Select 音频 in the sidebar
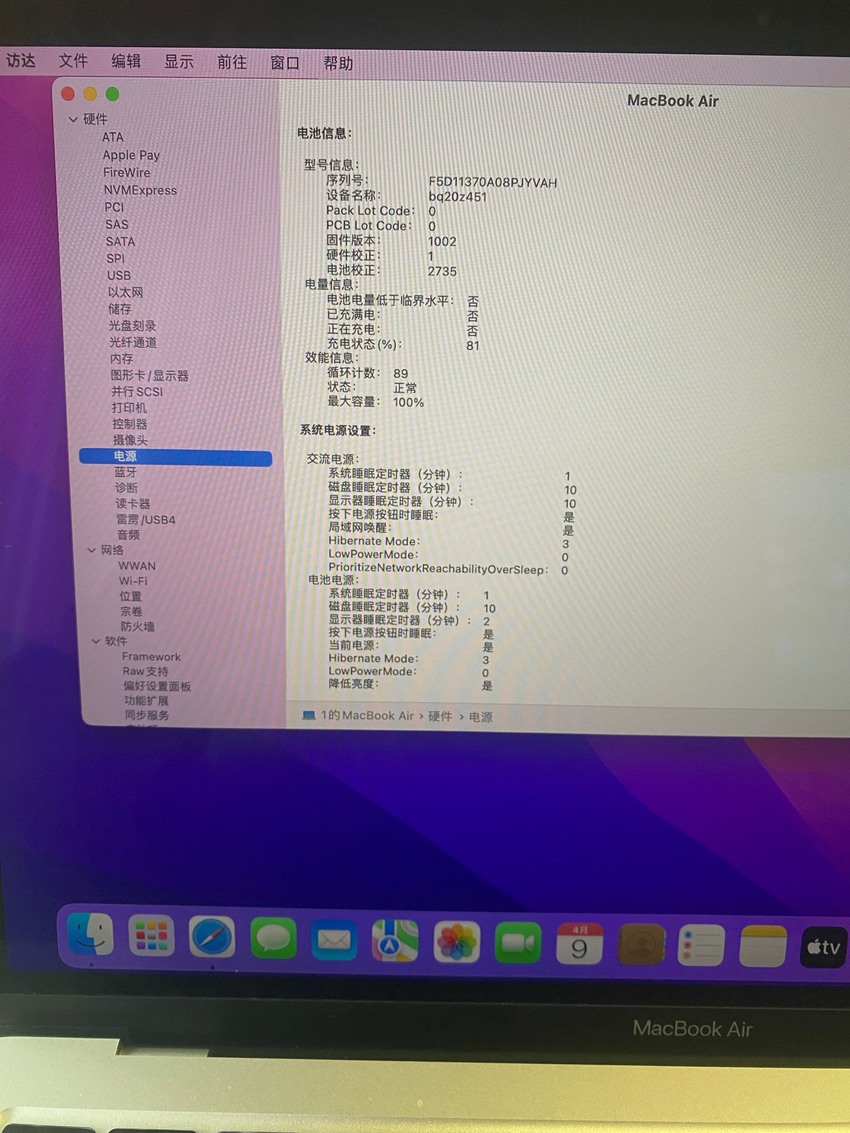This screenshot has height=1133, width=850. (128, 535)
